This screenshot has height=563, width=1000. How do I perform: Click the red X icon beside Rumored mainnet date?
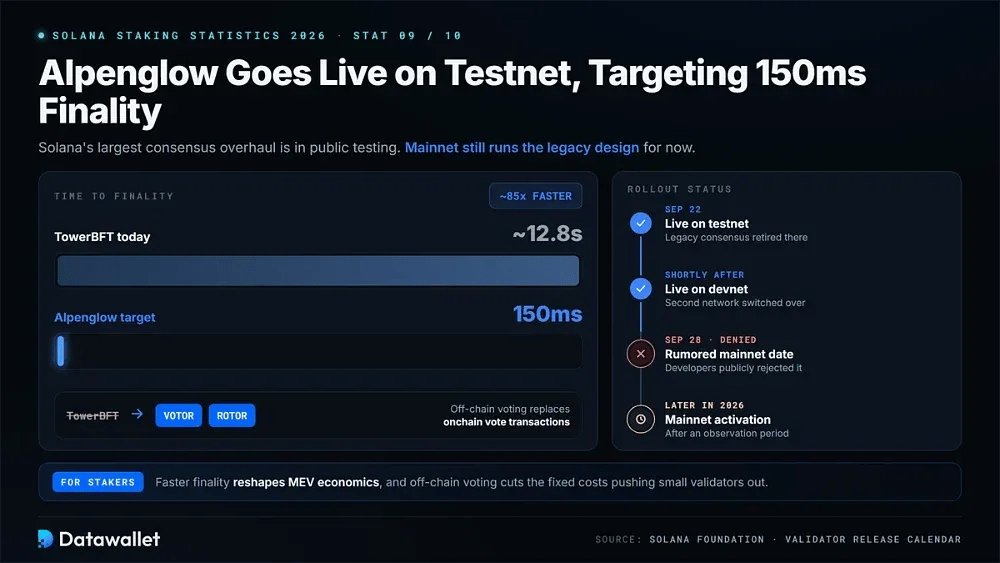pos(641,354)
